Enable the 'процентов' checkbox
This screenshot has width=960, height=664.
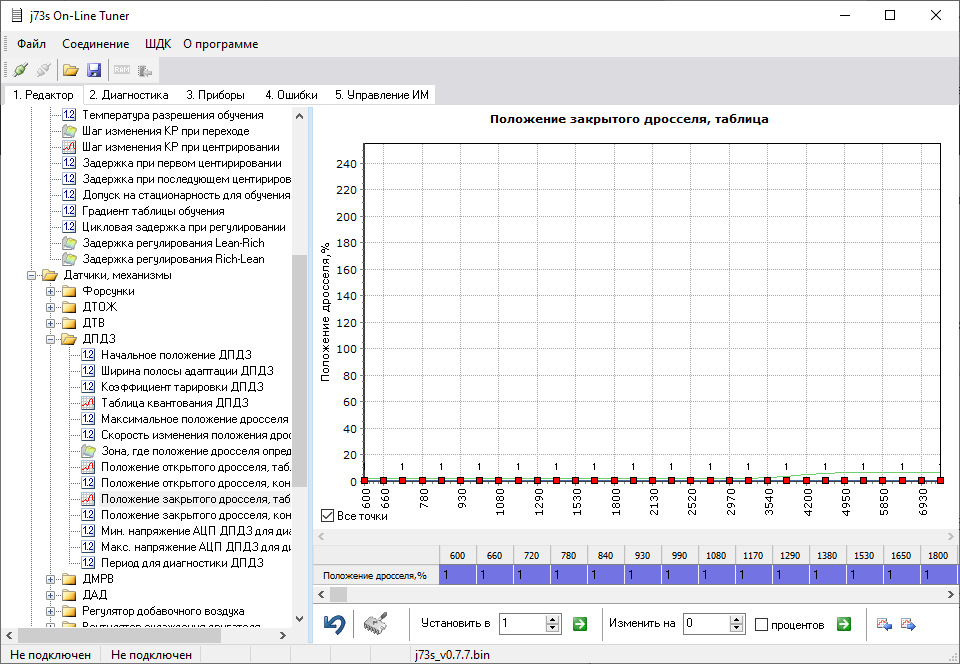pyautogui.click(x=762, y=625)
